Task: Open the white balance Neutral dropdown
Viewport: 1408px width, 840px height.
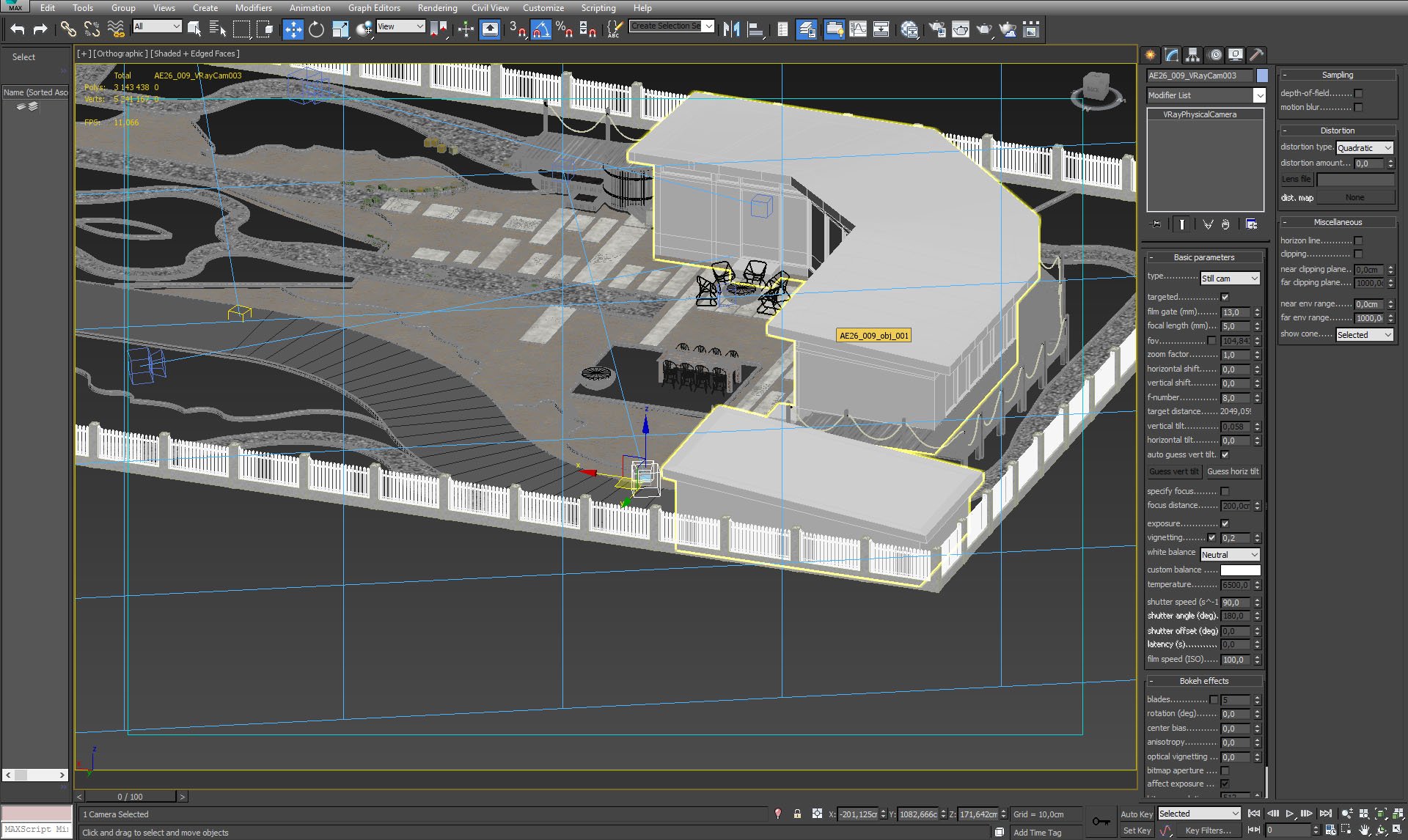Action: click(1230, 555)
